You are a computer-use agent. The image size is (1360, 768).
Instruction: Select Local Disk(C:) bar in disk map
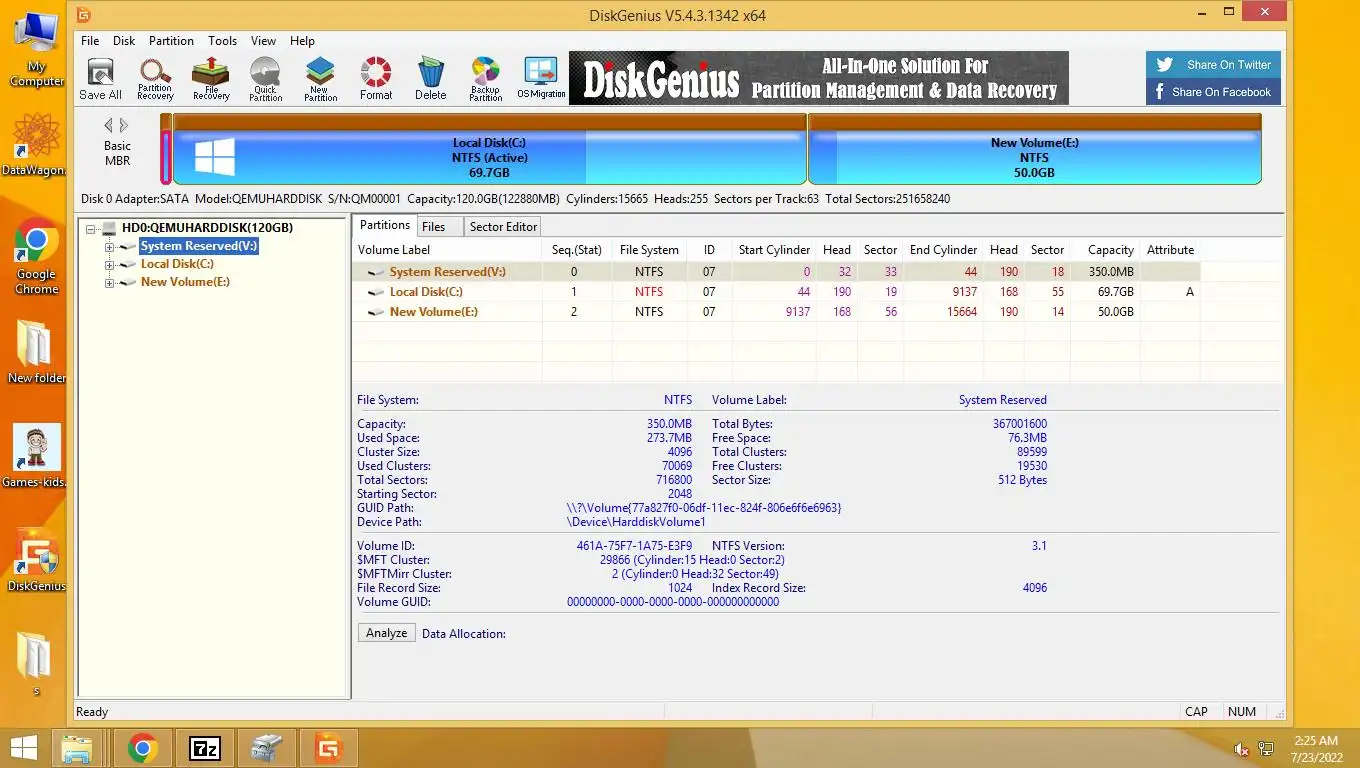[490, 149]
